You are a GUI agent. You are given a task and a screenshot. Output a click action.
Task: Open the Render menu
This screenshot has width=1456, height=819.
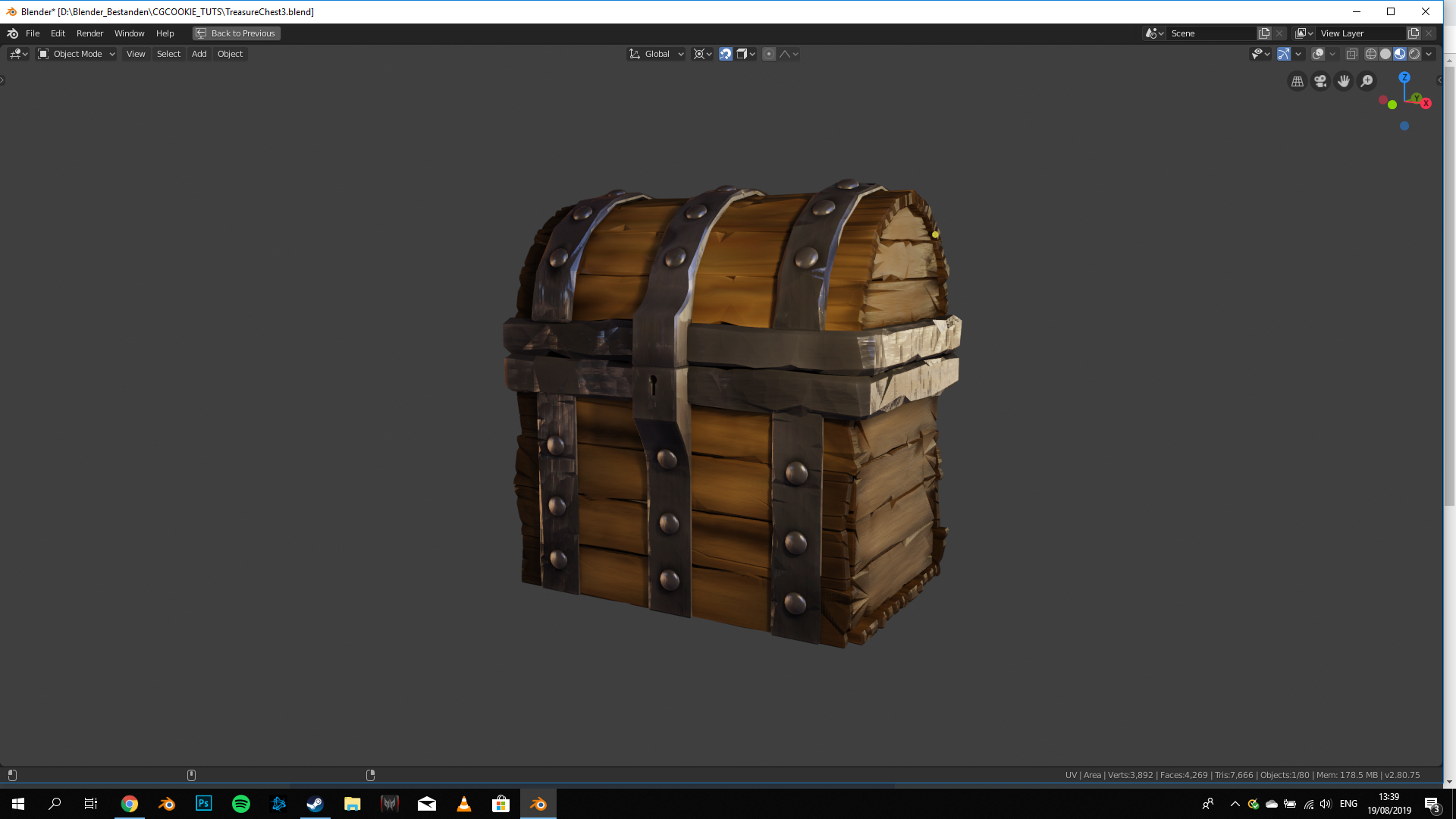tap(89, 33)
